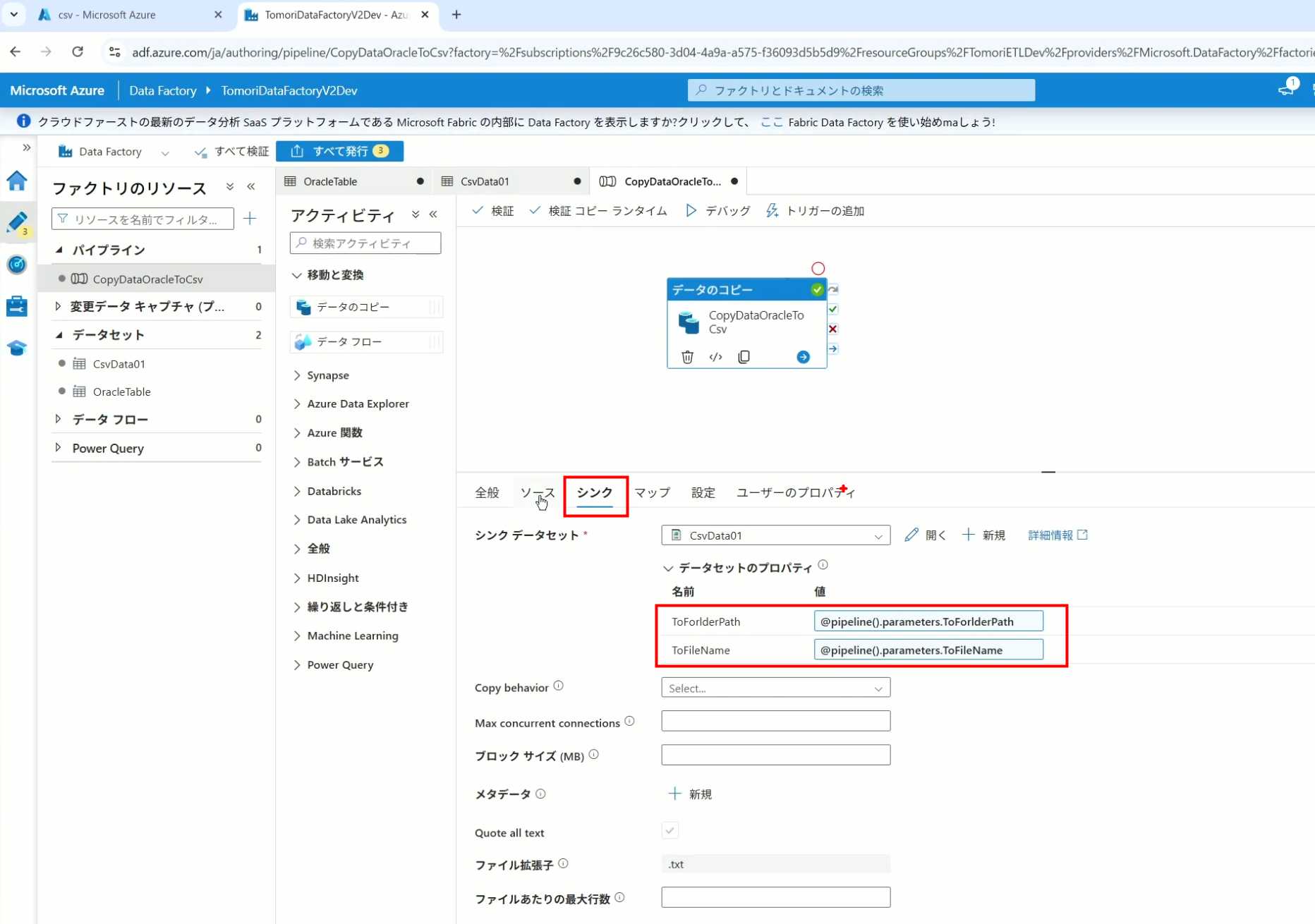Switch to the Mapping tab
This screenshot has height=924, width=1315.
[x=652, y=492]
